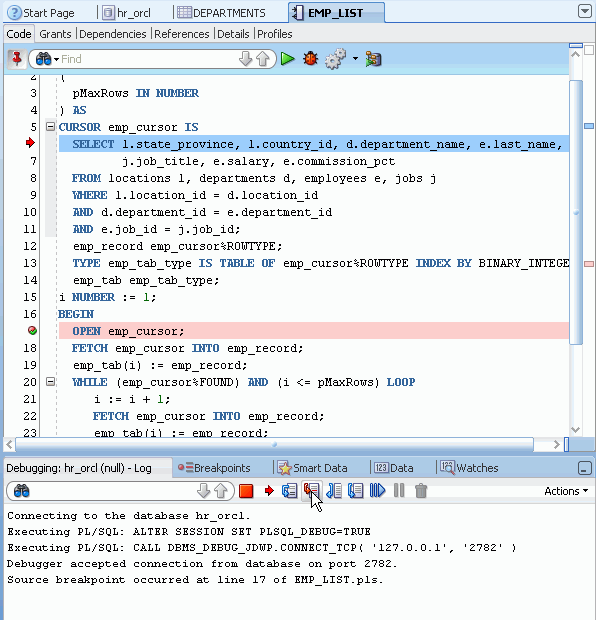Open the Grants sub-tab
Viewport: 596px width, 620px height.
(x=55, y=34)
